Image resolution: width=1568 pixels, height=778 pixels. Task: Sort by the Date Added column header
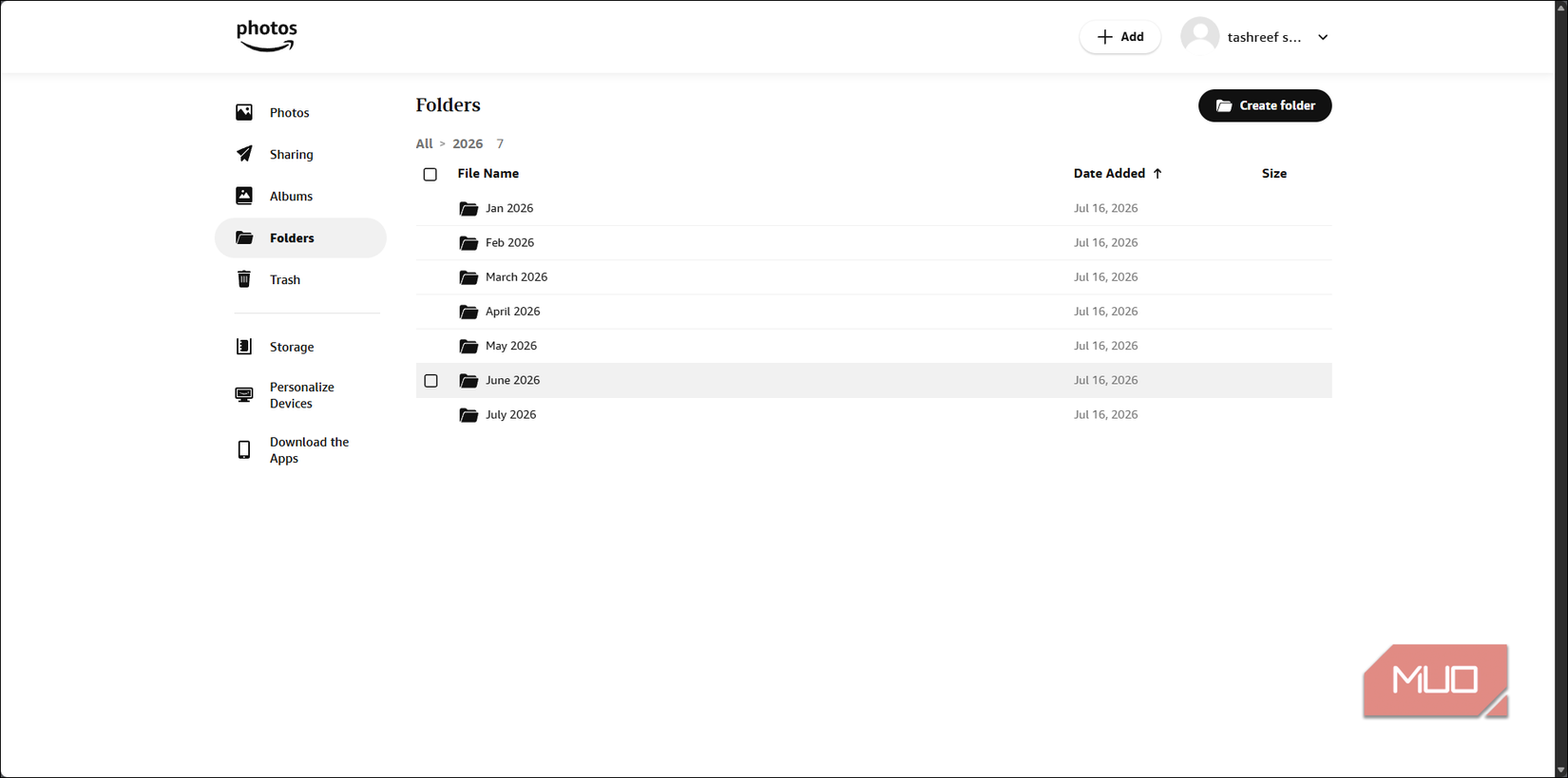tap(1109, 174)
